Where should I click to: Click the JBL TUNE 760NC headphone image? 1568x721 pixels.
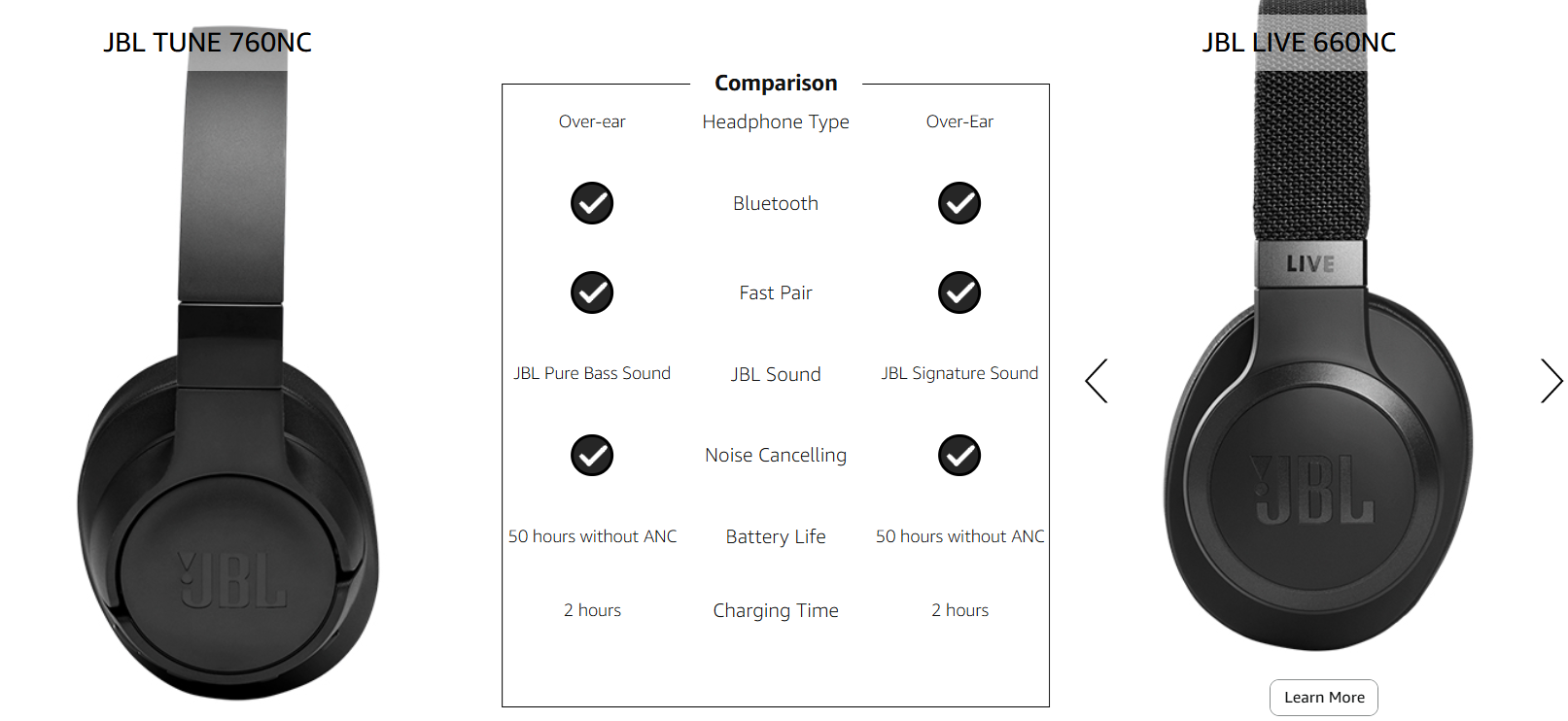pos(229,369)
